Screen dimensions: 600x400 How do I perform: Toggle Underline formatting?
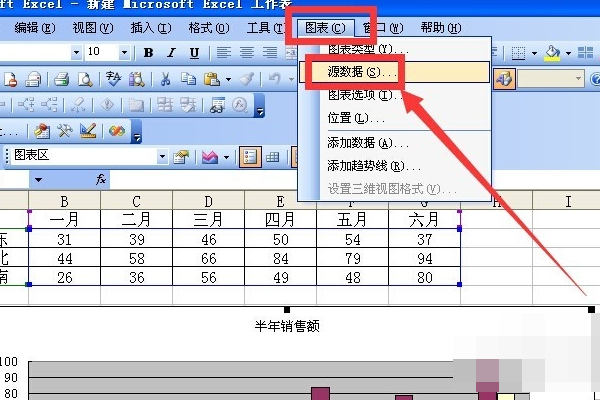194,53
